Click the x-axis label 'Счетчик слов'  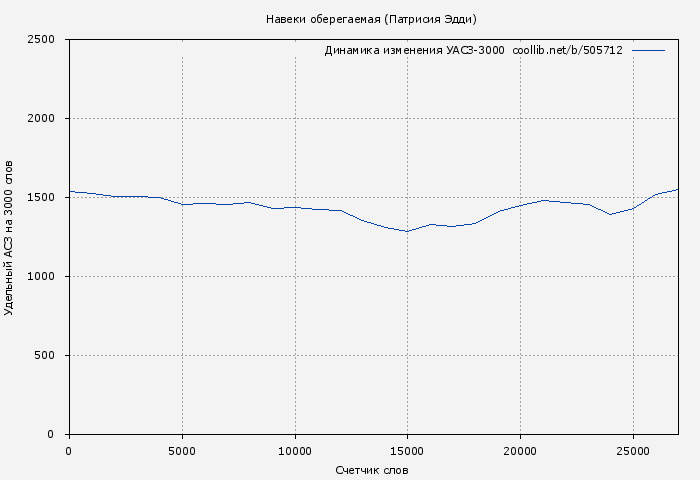coord(371,470)
